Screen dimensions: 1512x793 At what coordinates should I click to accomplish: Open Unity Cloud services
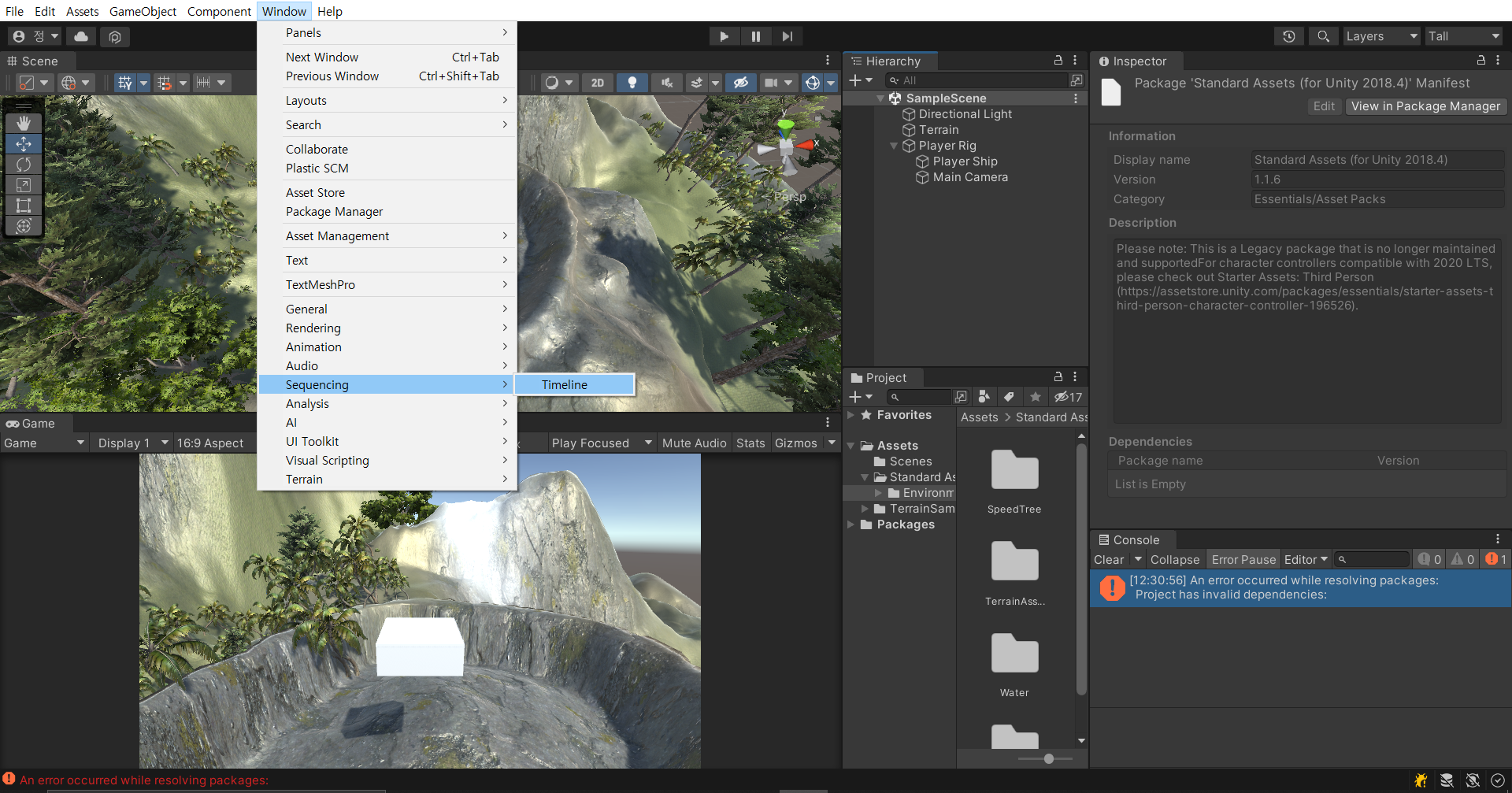tap(81, 36)
